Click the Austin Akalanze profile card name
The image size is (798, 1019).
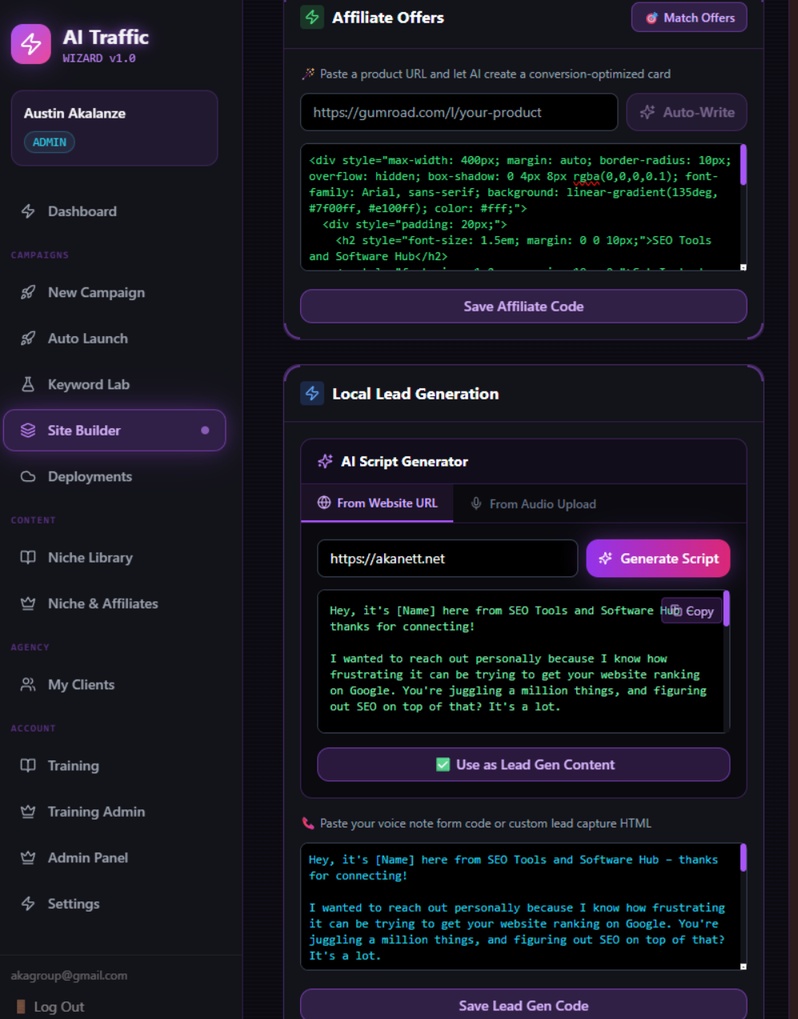coord(75,113)
